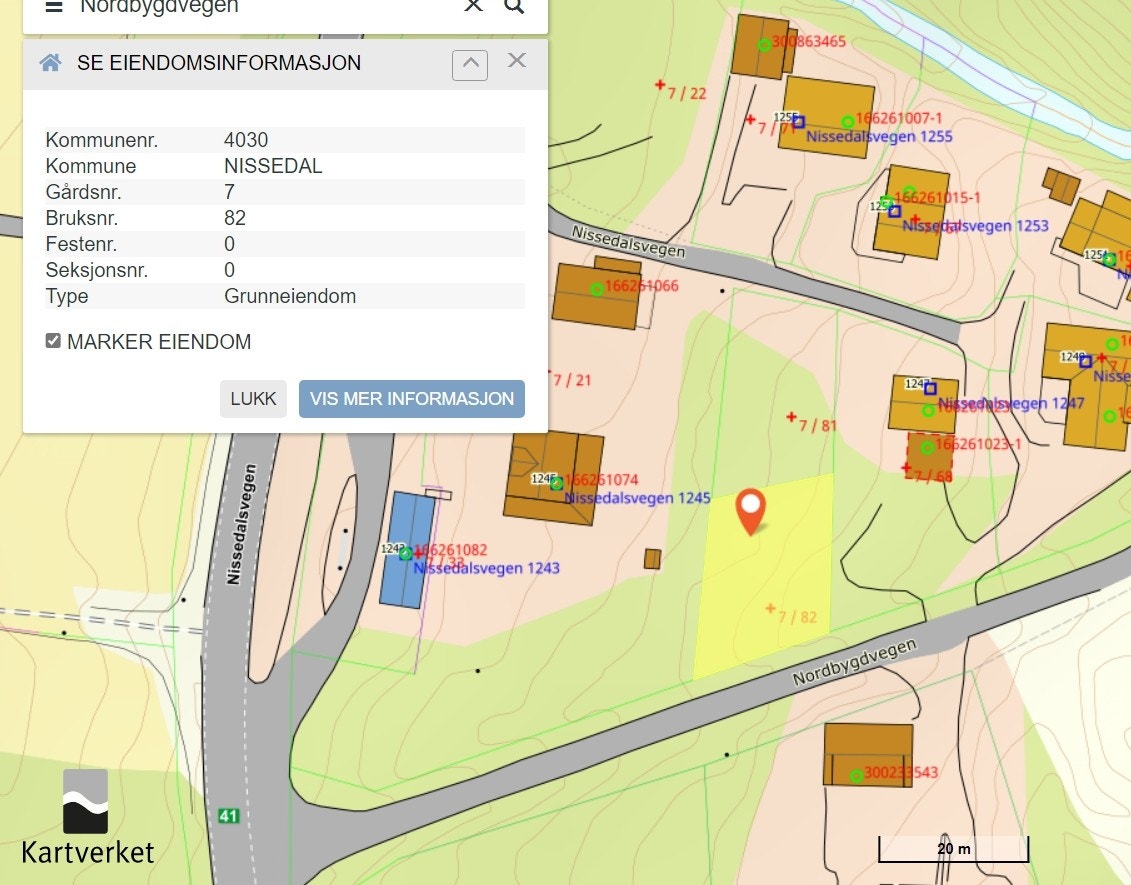
Task: Click the magnifier search icon
Action: (514, 6)
